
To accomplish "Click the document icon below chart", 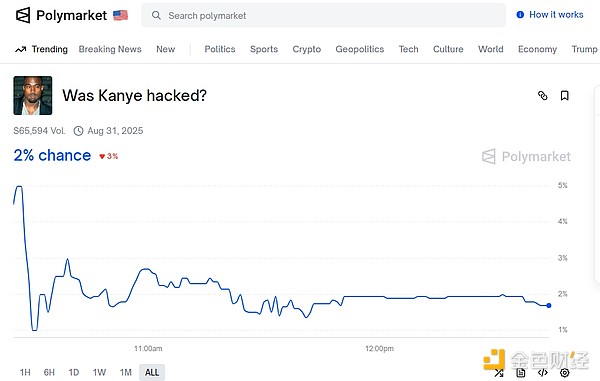I will click(x=521, y=373).
